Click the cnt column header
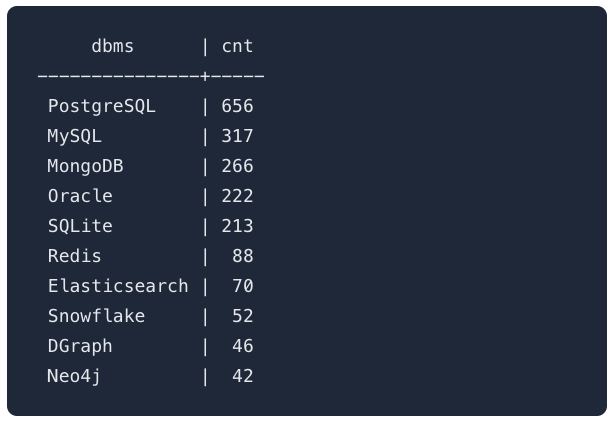Screen dimensions: 614x423 tap(237, 46)
